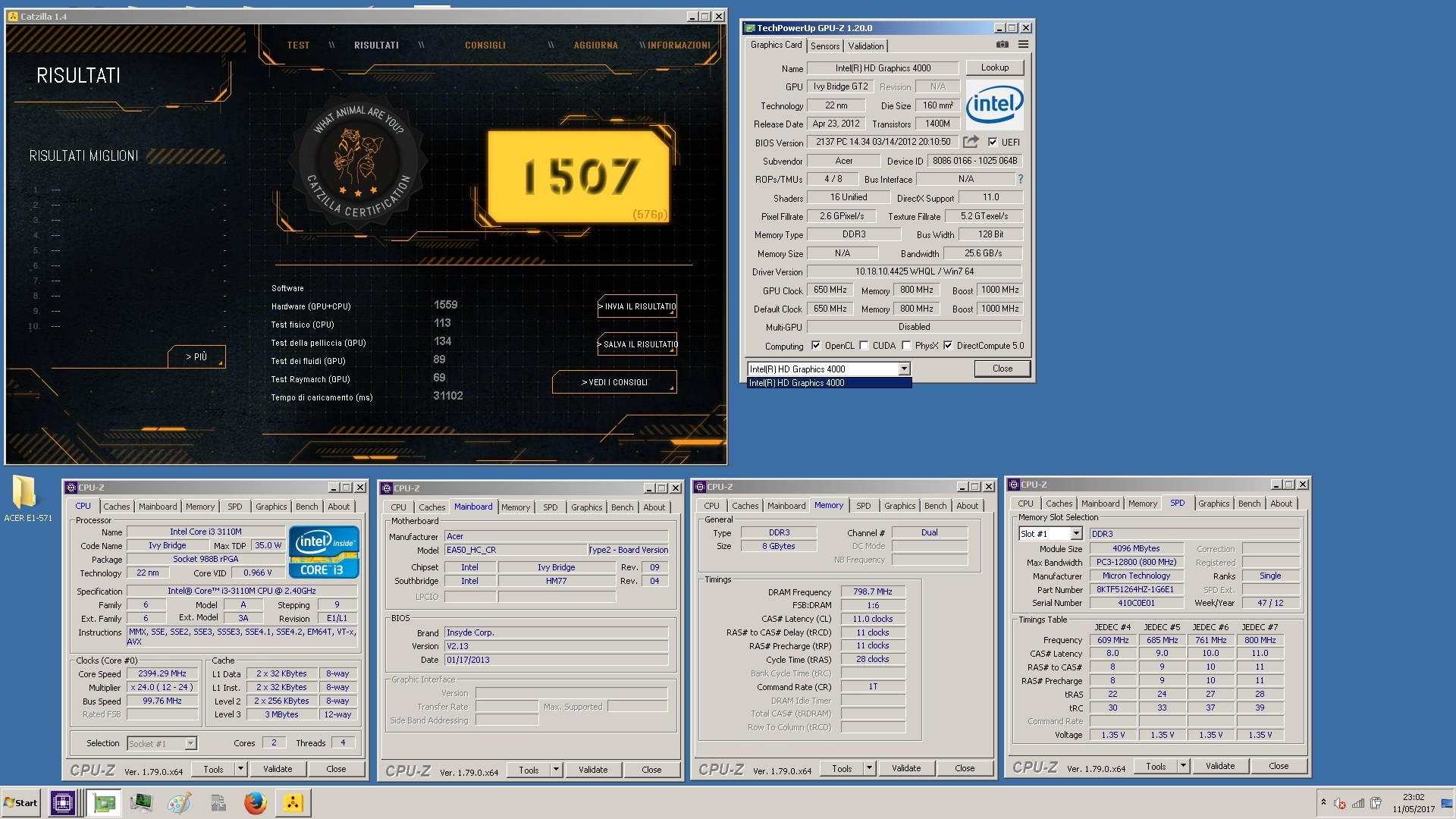This screenshot has height=819, width=1456.
Task: Click Bench tab in CPU-Z CPU window
Action: coord(306,507)
